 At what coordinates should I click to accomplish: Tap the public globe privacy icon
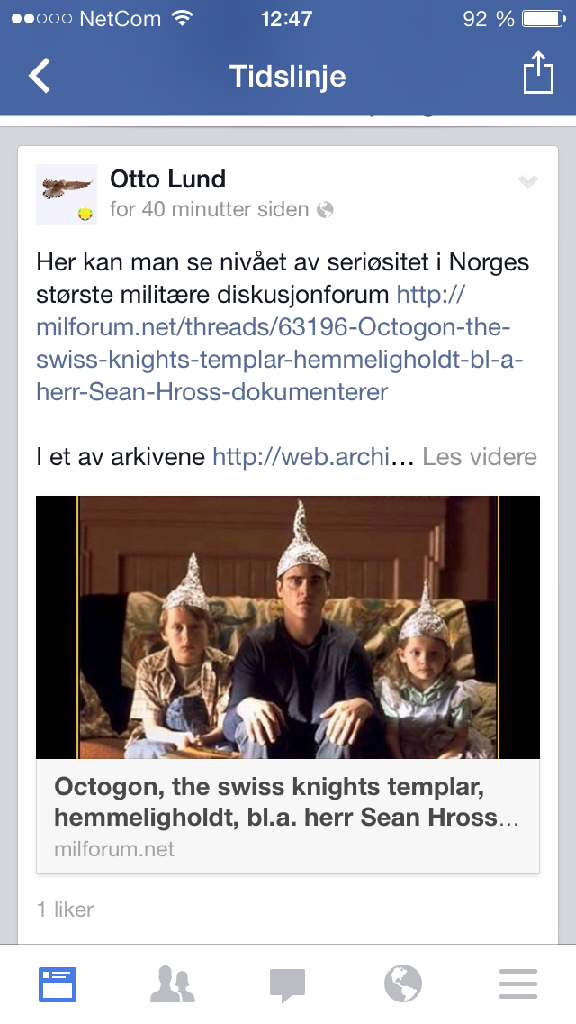[x=325, y=210]
